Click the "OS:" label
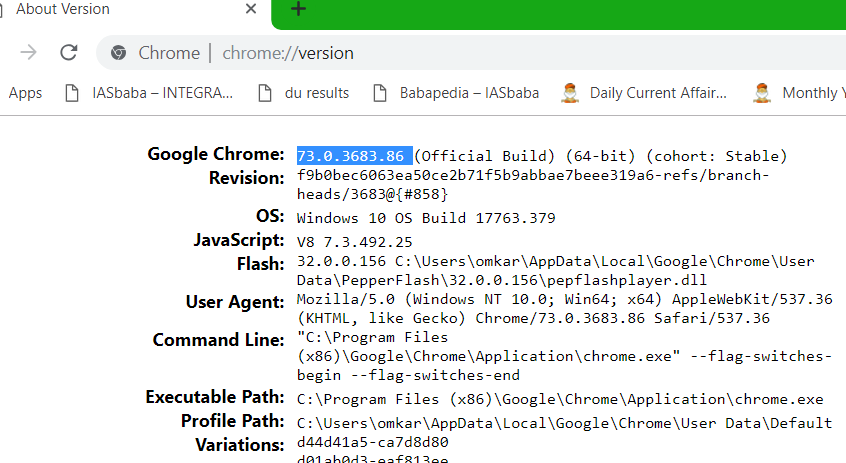 coord(270,216)
